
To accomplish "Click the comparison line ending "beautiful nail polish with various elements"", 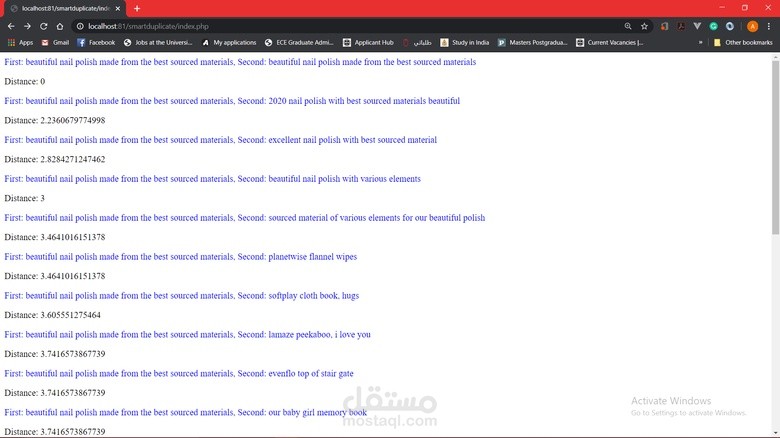I will [212, 179].
